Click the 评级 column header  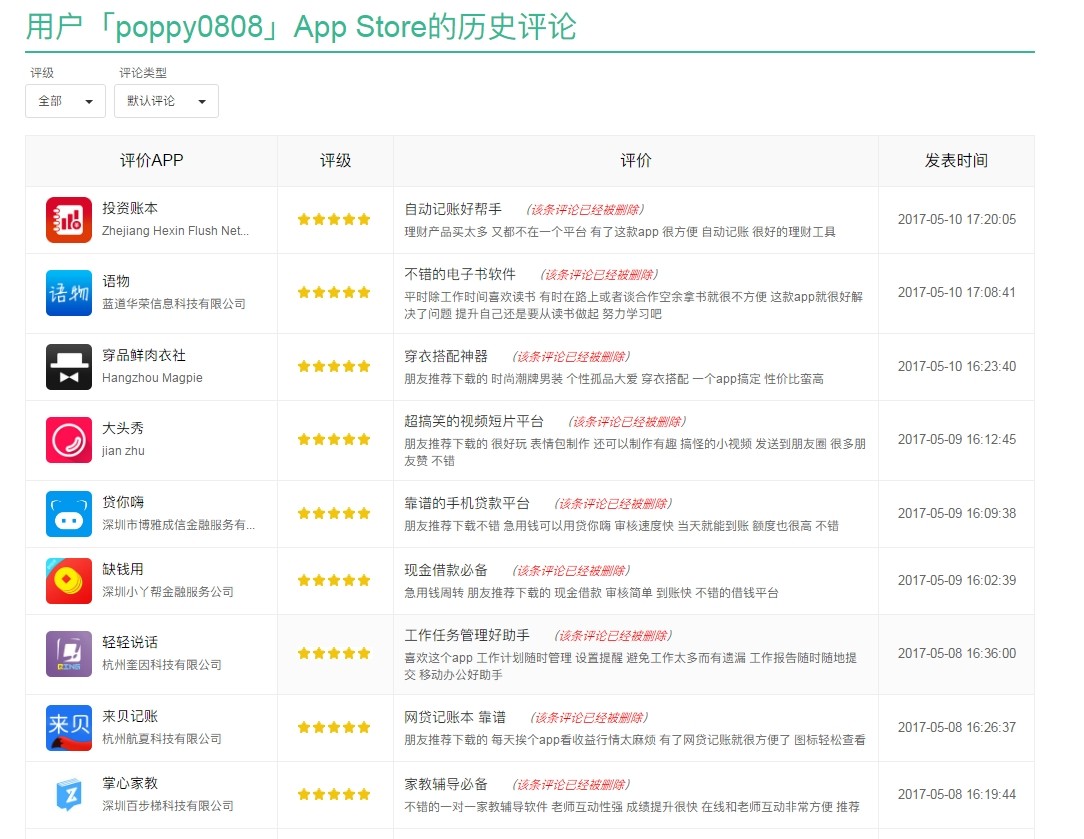click(x=336, y=161)
